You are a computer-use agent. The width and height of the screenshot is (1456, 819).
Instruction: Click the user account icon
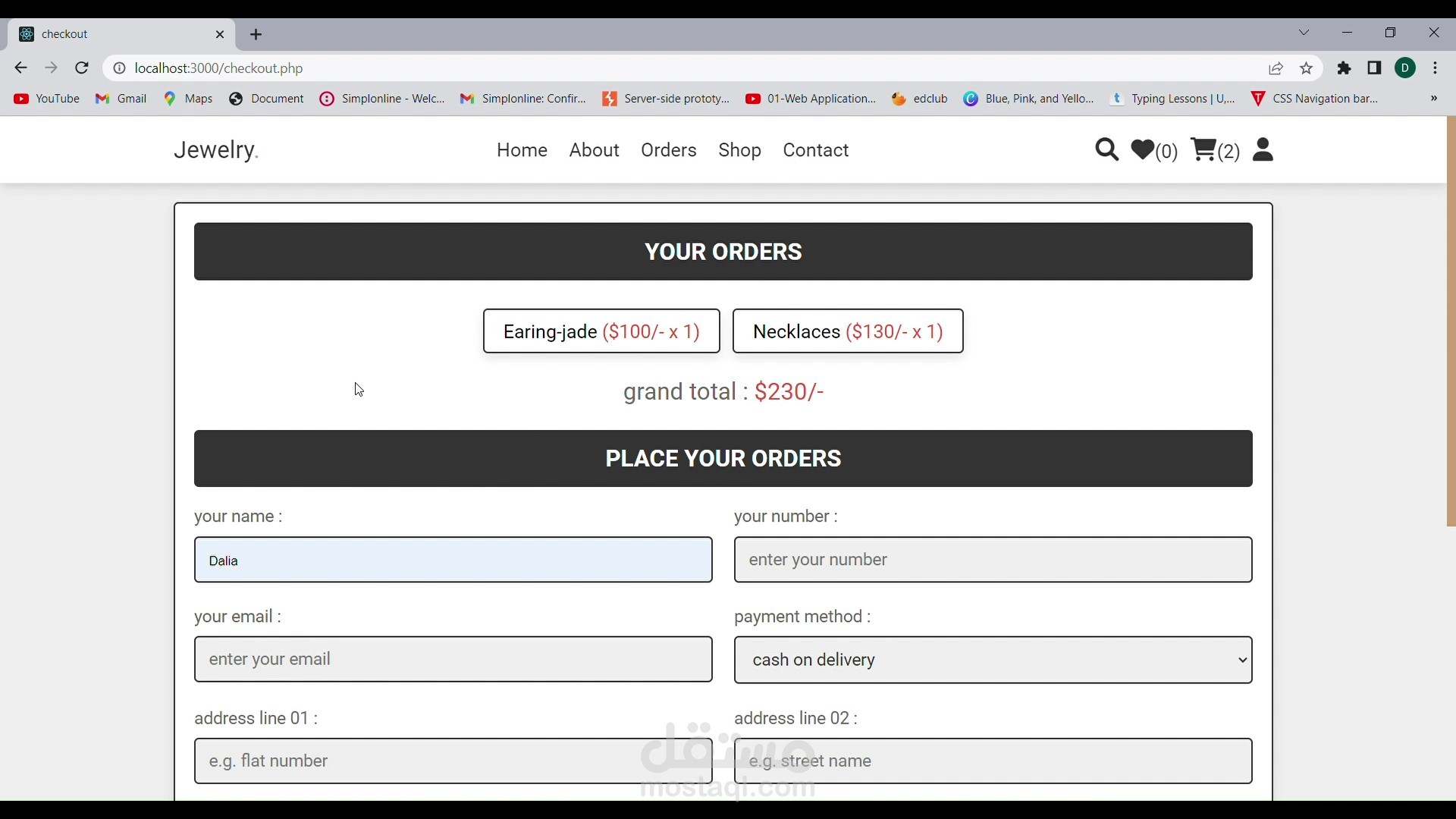point(1263,150)
